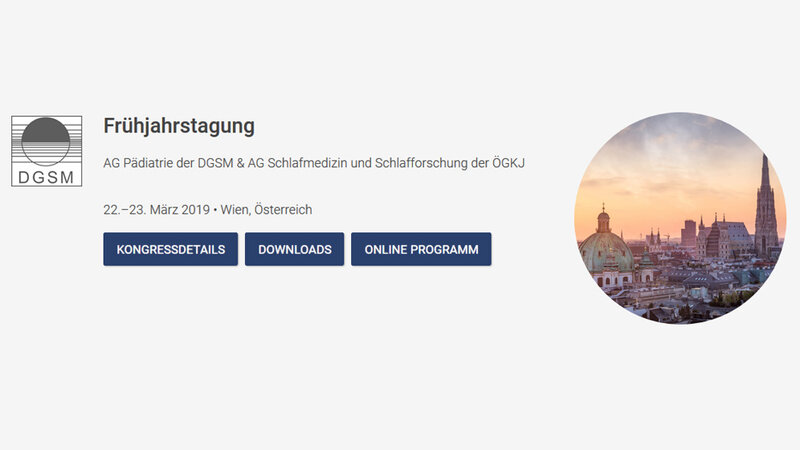Click the DGSM letters beneath the logo graphic
The image size is (800, 450).
click(46, 177)
